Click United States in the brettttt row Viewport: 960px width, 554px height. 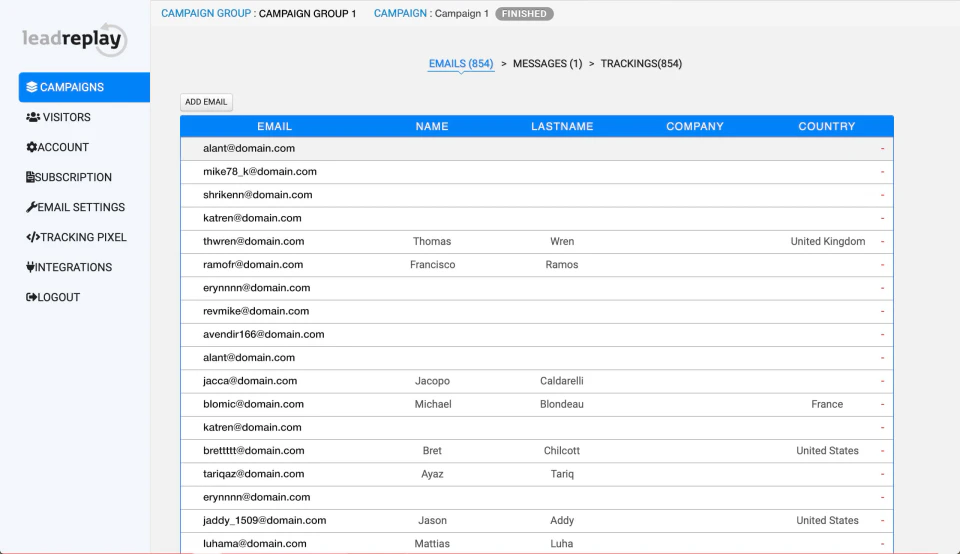827,451
